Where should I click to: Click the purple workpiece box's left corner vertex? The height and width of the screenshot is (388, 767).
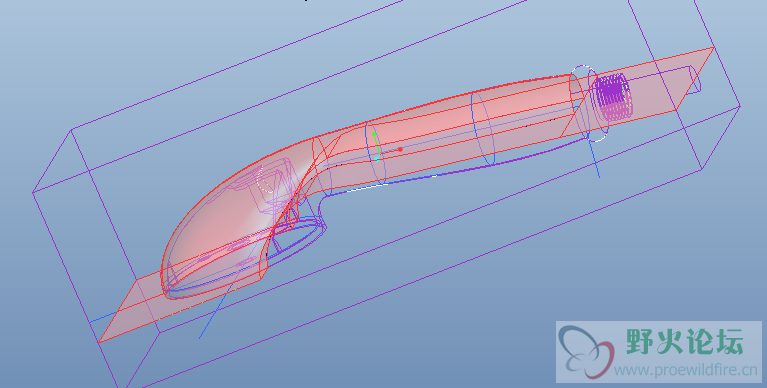coord(33,193)
